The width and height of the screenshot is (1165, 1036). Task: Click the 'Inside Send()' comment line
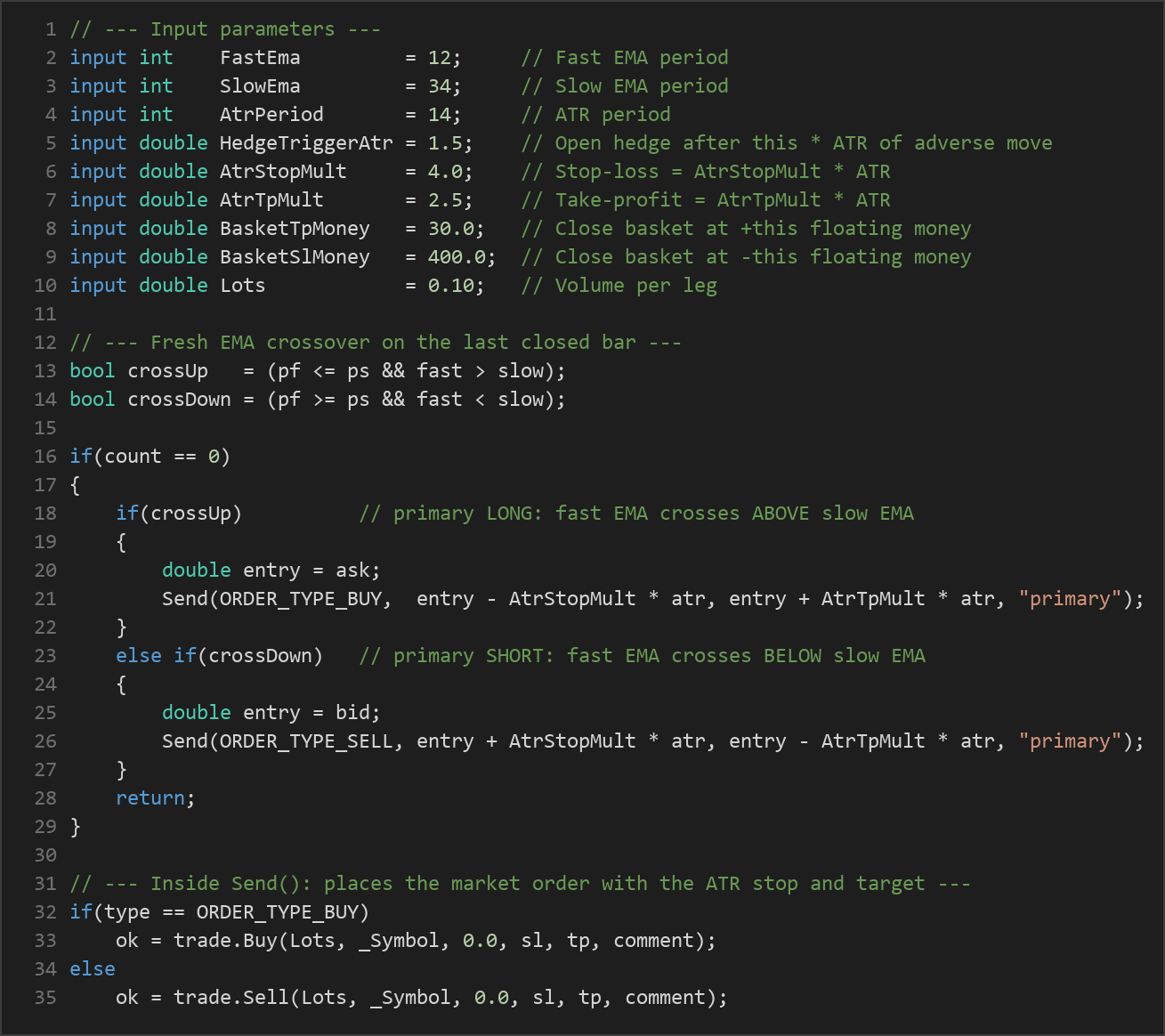coord(521,884)
